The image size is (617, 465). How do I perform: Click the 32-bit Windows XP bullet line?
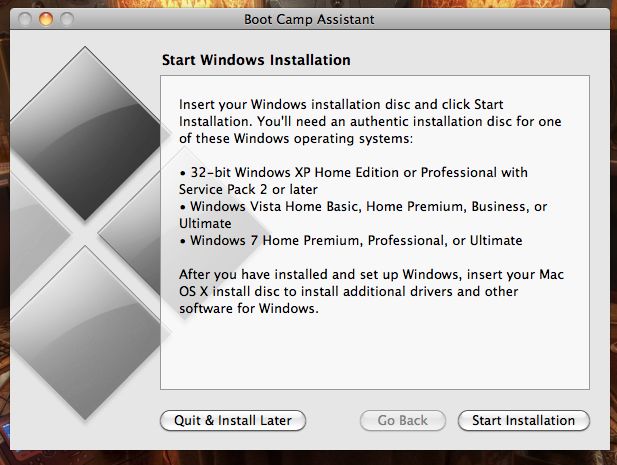(353, 172)
